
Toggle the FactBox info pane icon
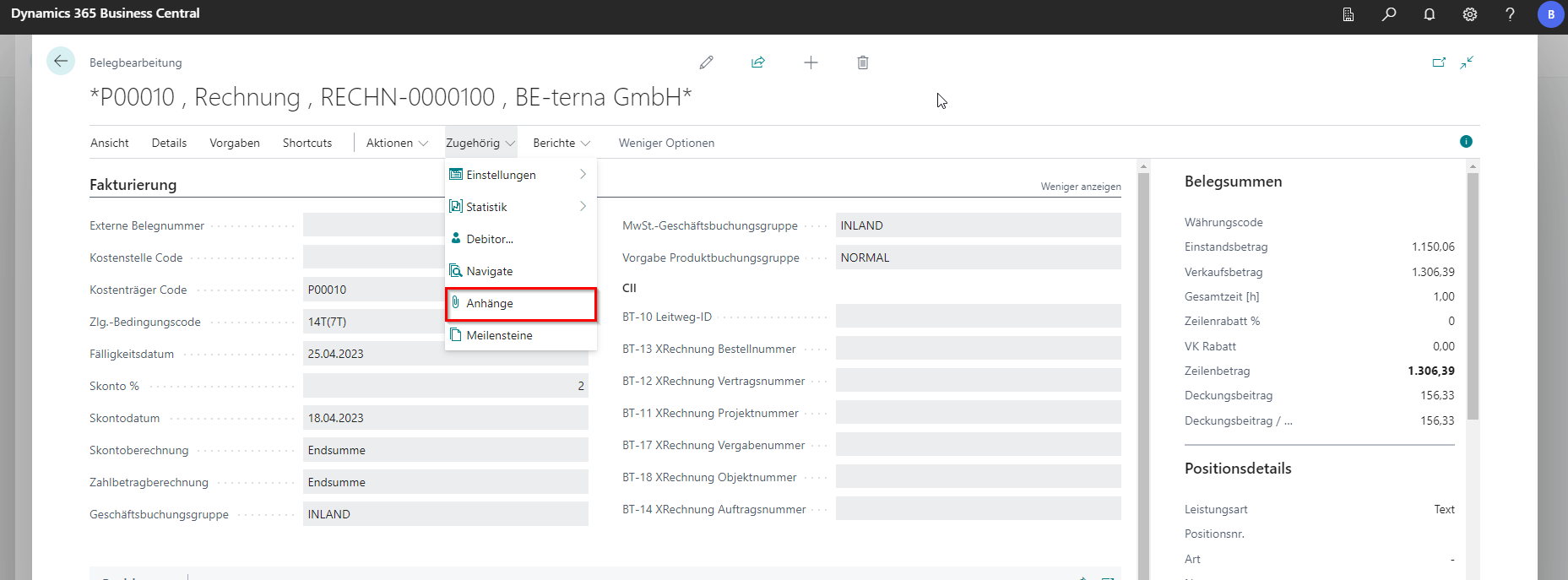coord(1466,142)
